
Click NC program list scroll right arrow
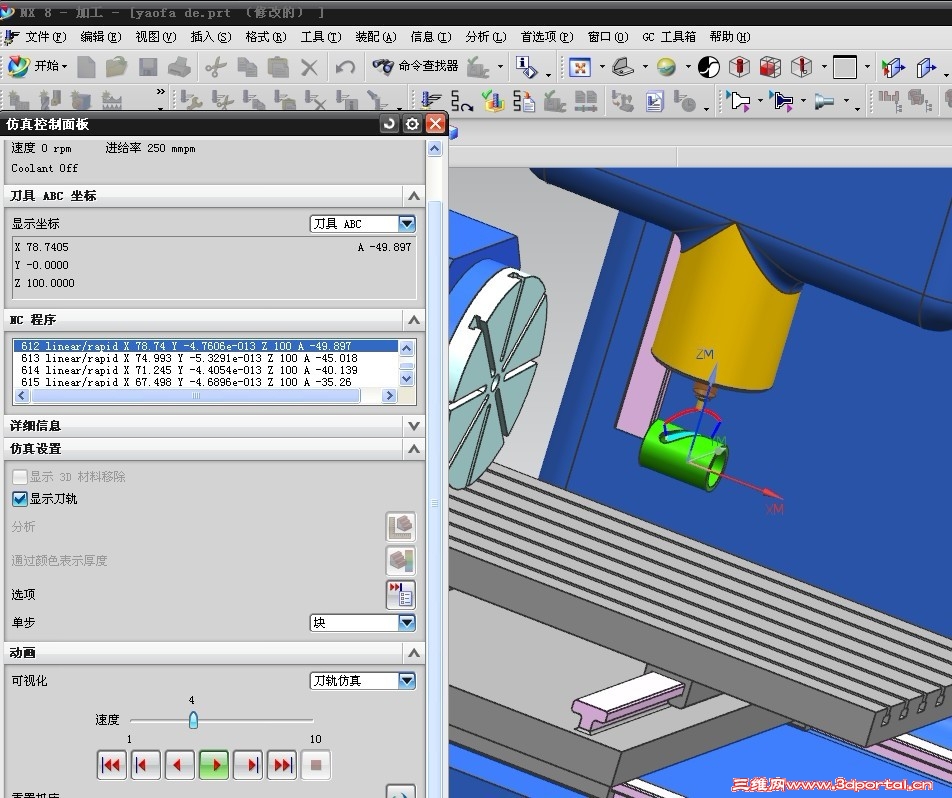click(x=389, y=395)
